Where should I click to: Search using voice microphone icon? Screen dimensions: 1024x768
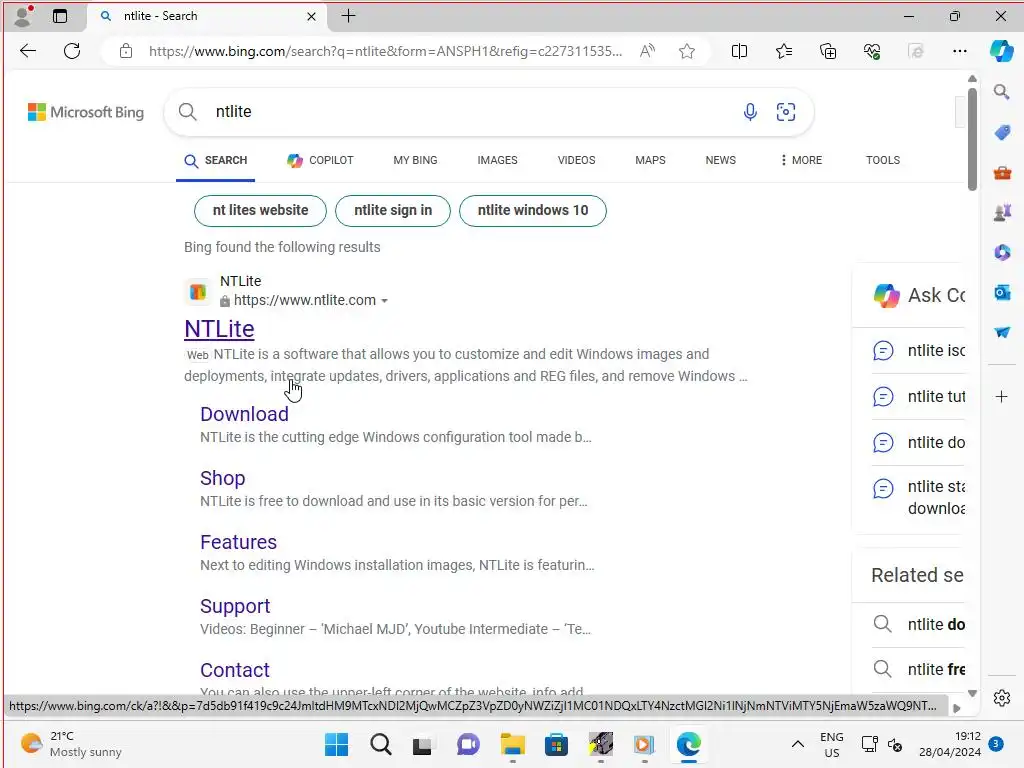tap(750, 112)
